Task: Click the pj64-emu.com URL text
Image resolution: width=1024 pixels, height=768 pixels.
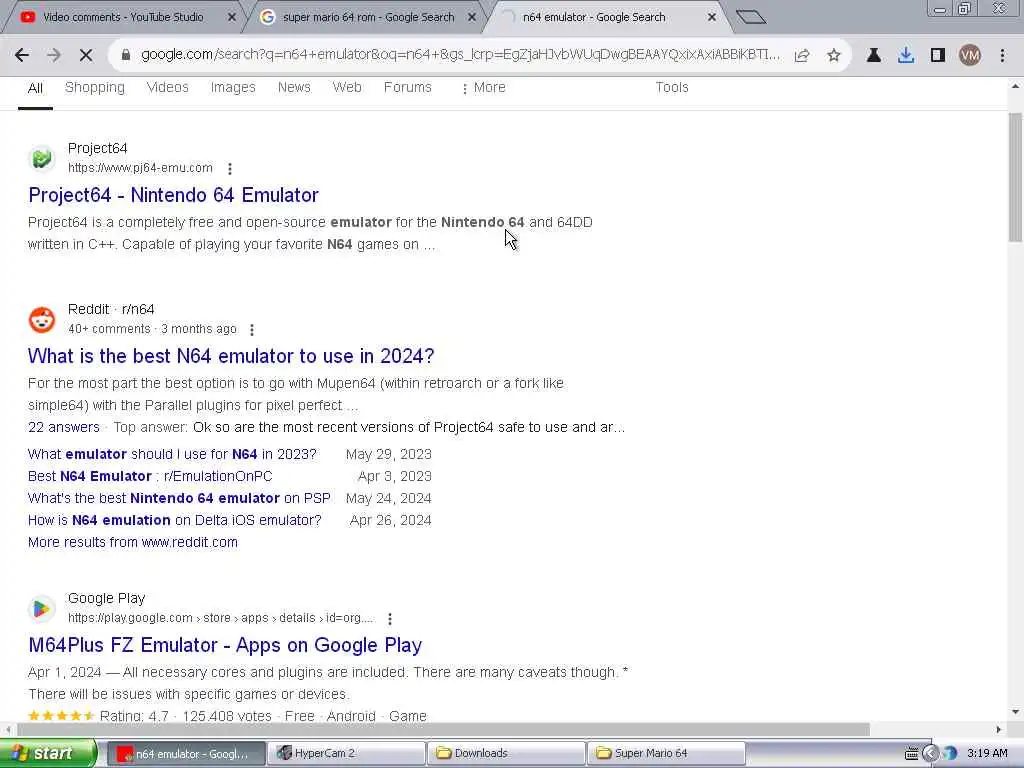Action: (x=140, y=168)
